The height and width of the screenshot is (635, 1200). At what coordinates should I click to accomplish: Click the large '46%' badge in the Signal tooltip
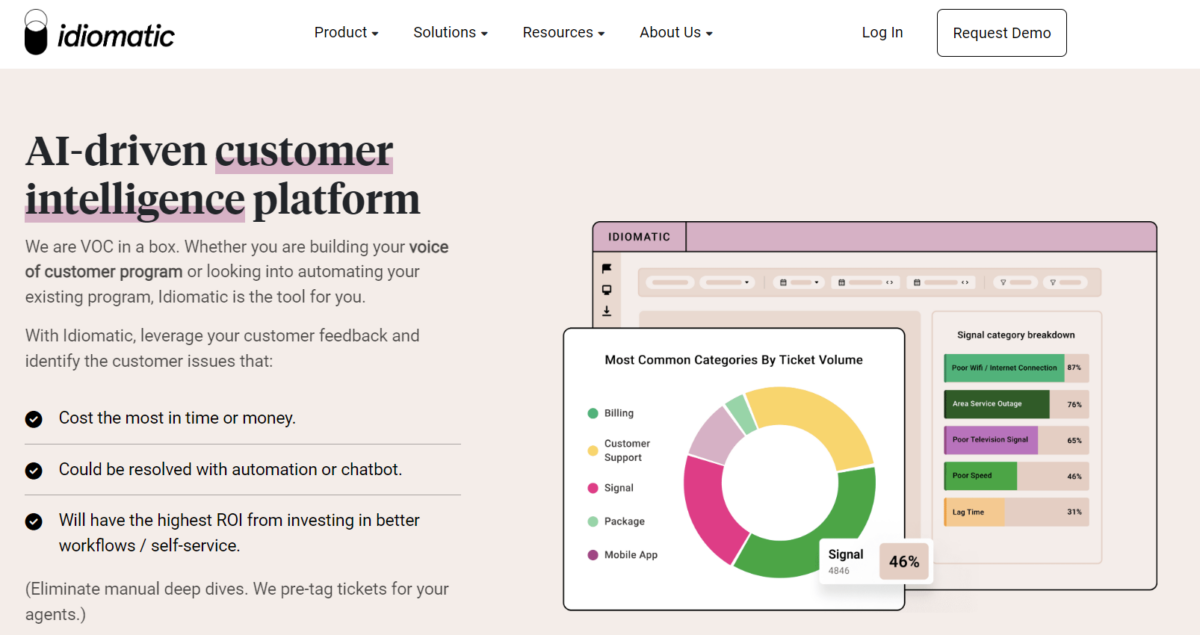coord(904,562)
